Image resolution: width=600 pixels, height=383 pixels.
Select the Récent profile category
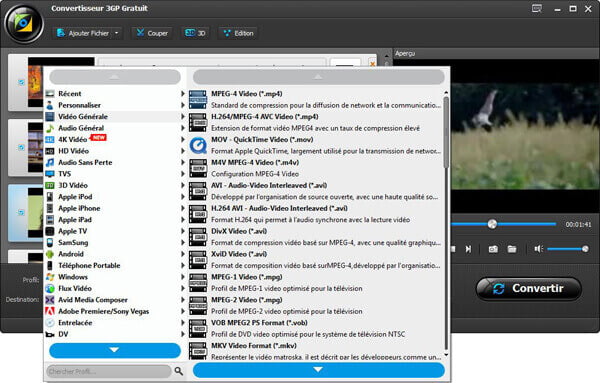[x=115, y=94]
